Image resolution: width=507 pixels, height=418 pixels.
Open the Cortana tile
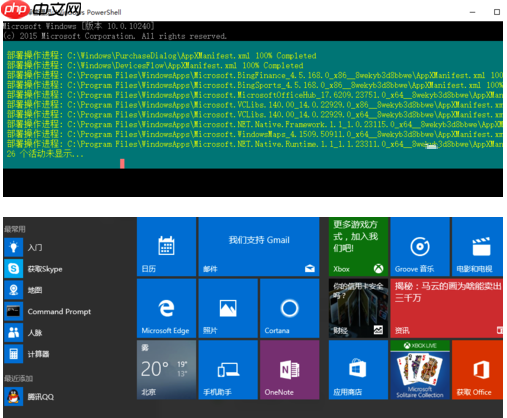pyautogui.click(x=290, y=308)
